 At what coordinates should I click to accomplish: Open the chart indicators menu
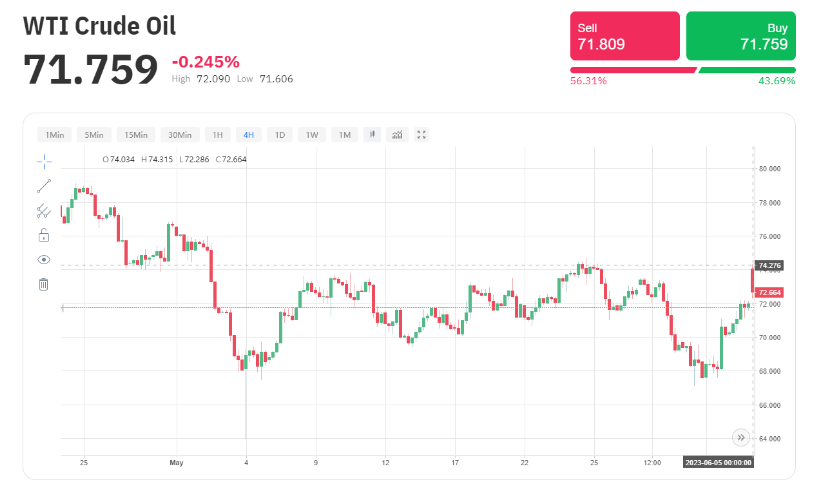tap(397, 134)
